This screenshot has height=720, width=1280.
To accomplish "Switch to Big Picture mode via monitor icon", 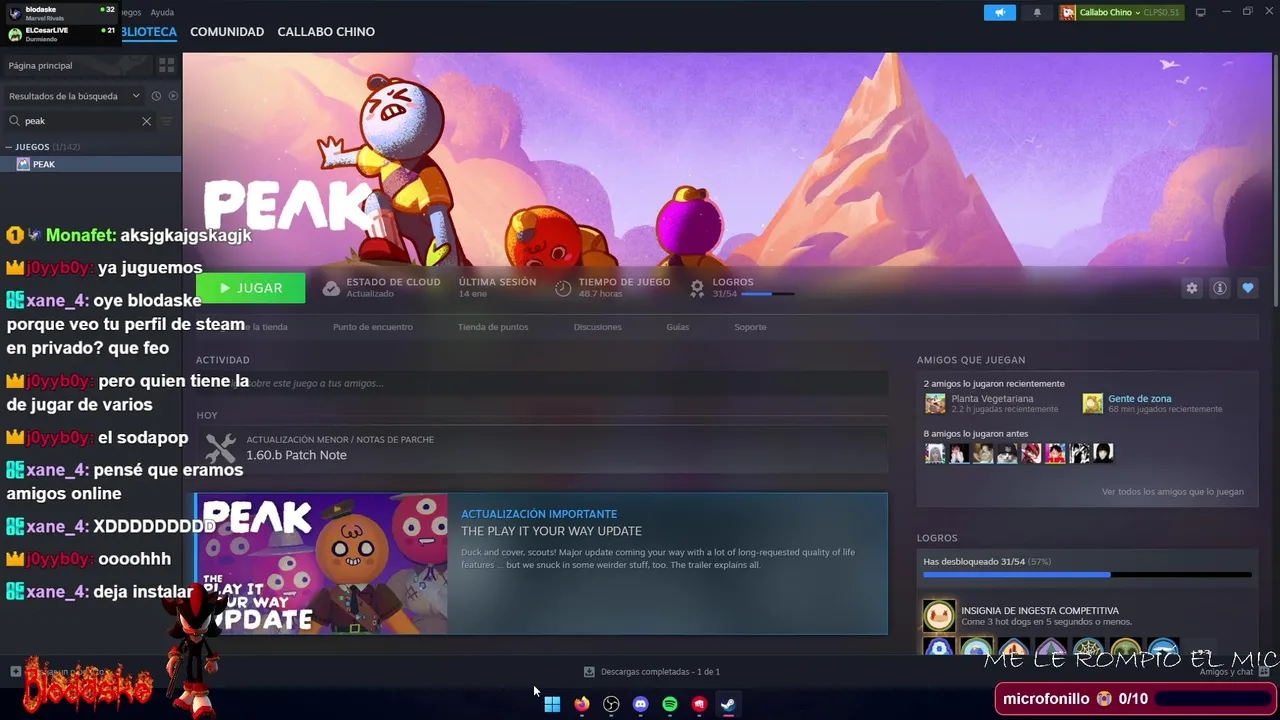I will [x=1200, y=12].
